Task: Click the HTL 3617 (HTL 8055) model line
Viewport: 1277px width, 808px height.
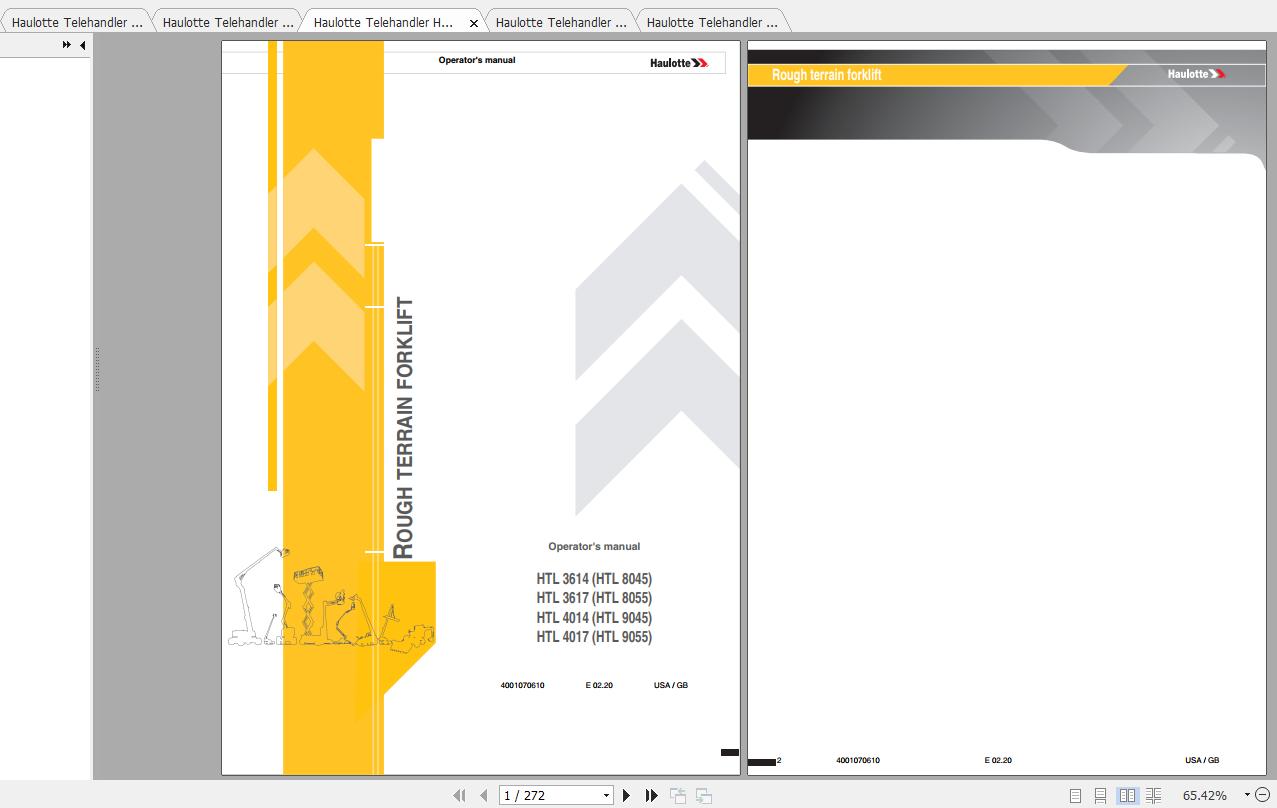Action: (594, 598)
